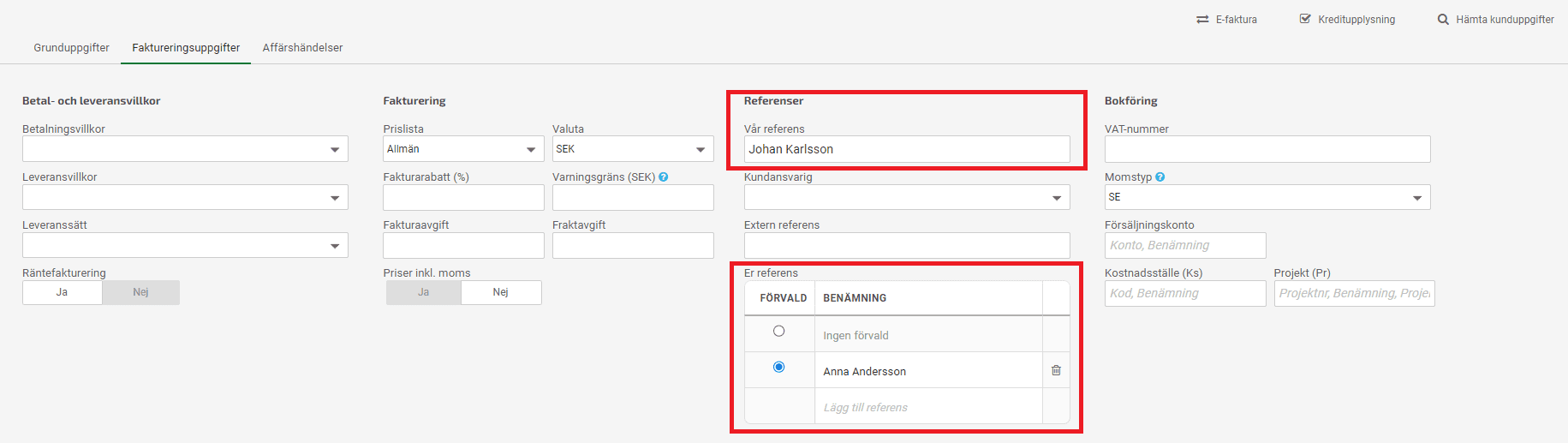1568x443 pixels.
Task: Expand the Leveranssätt dropdown
Action: tap(185, 245)
